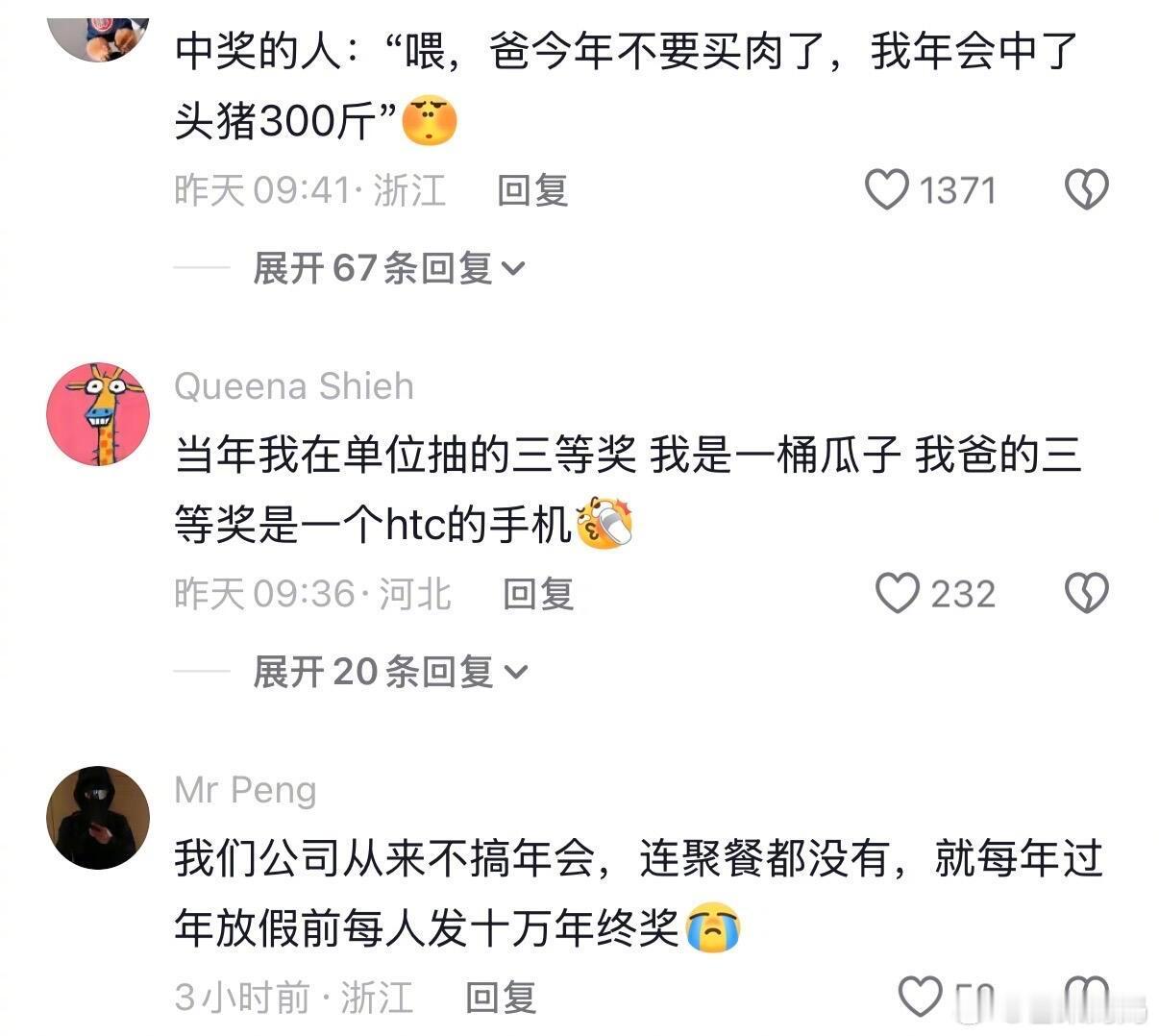Open Mr Peng username profile
The height and width of the screenshot is (1036, 1159).
245,790
